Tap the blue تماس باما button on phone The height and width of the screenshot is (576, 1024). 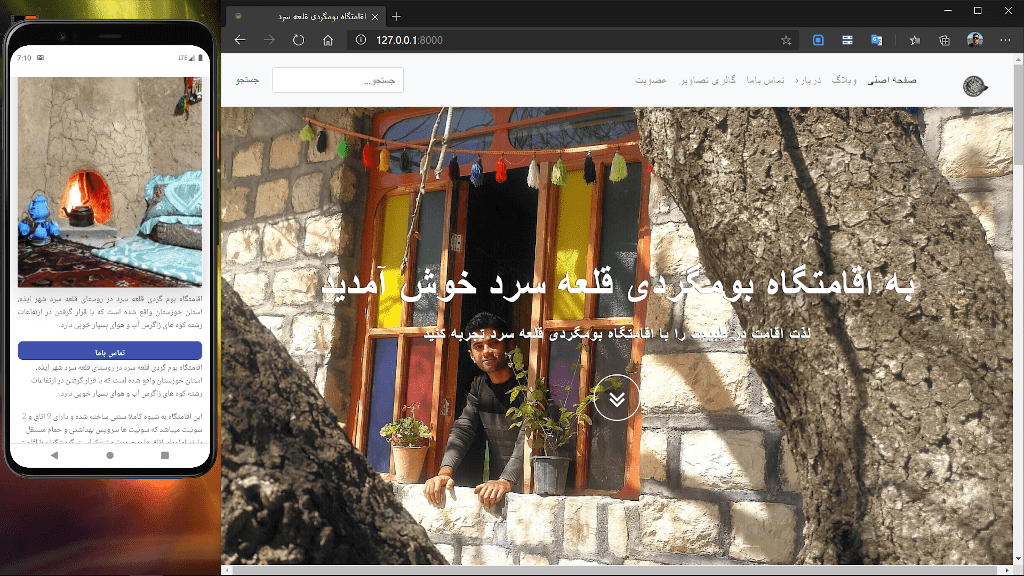[110, 351]
